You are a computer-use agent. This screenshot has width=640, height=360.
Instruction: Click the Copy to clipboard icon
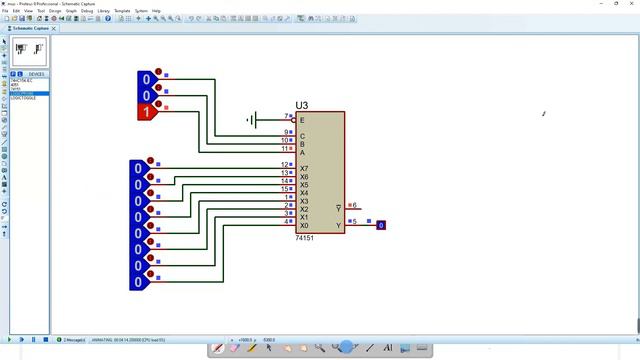[216, 18]
